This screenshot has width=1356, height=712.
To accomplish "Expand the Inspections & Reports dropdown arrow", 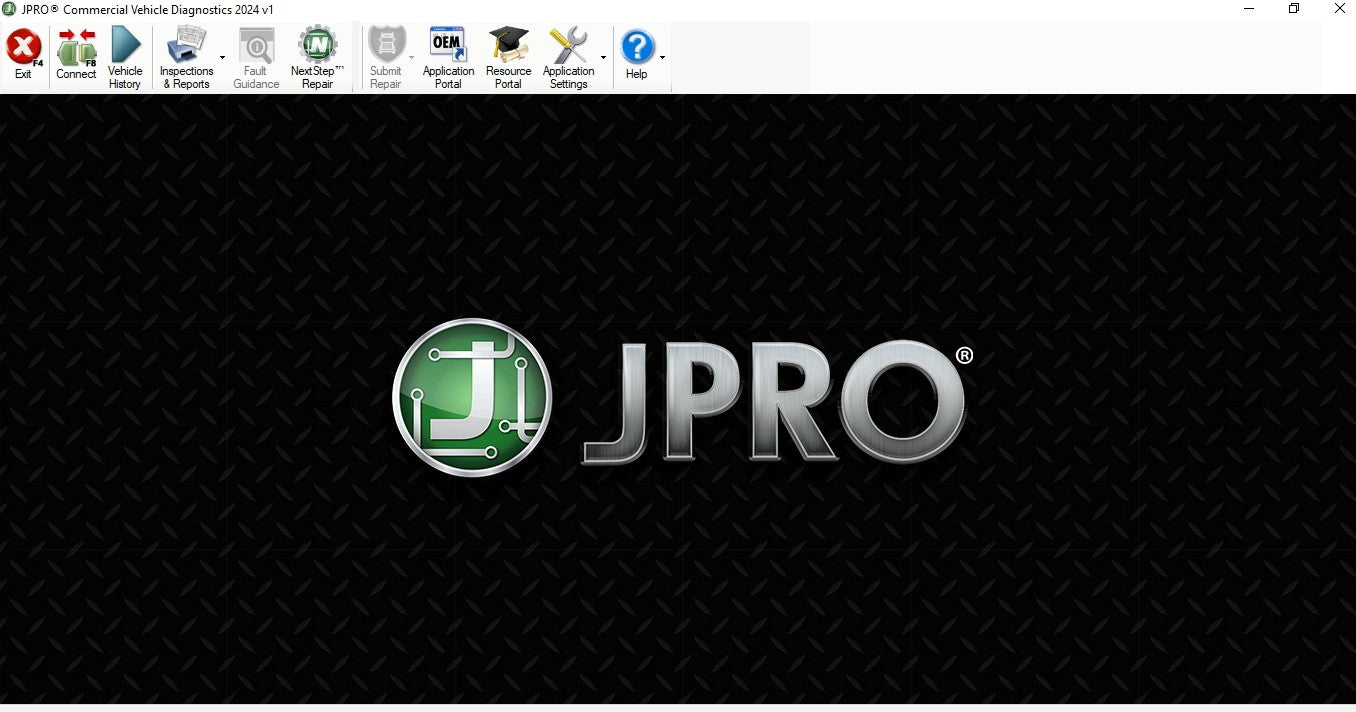I will (x=222, y=58).
